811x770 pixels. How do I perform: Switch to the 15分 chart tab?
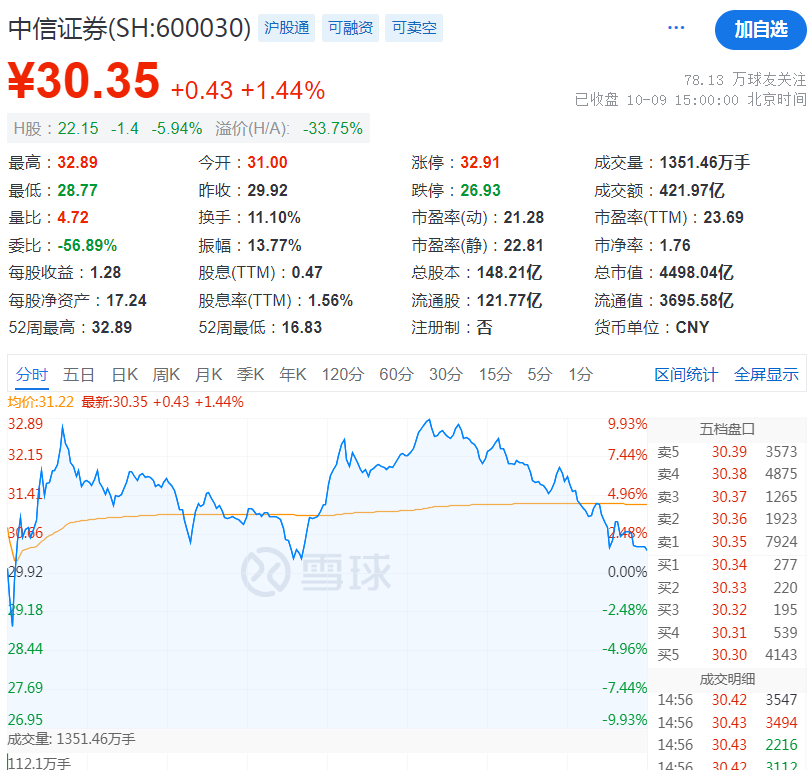(x=495, y=374)
